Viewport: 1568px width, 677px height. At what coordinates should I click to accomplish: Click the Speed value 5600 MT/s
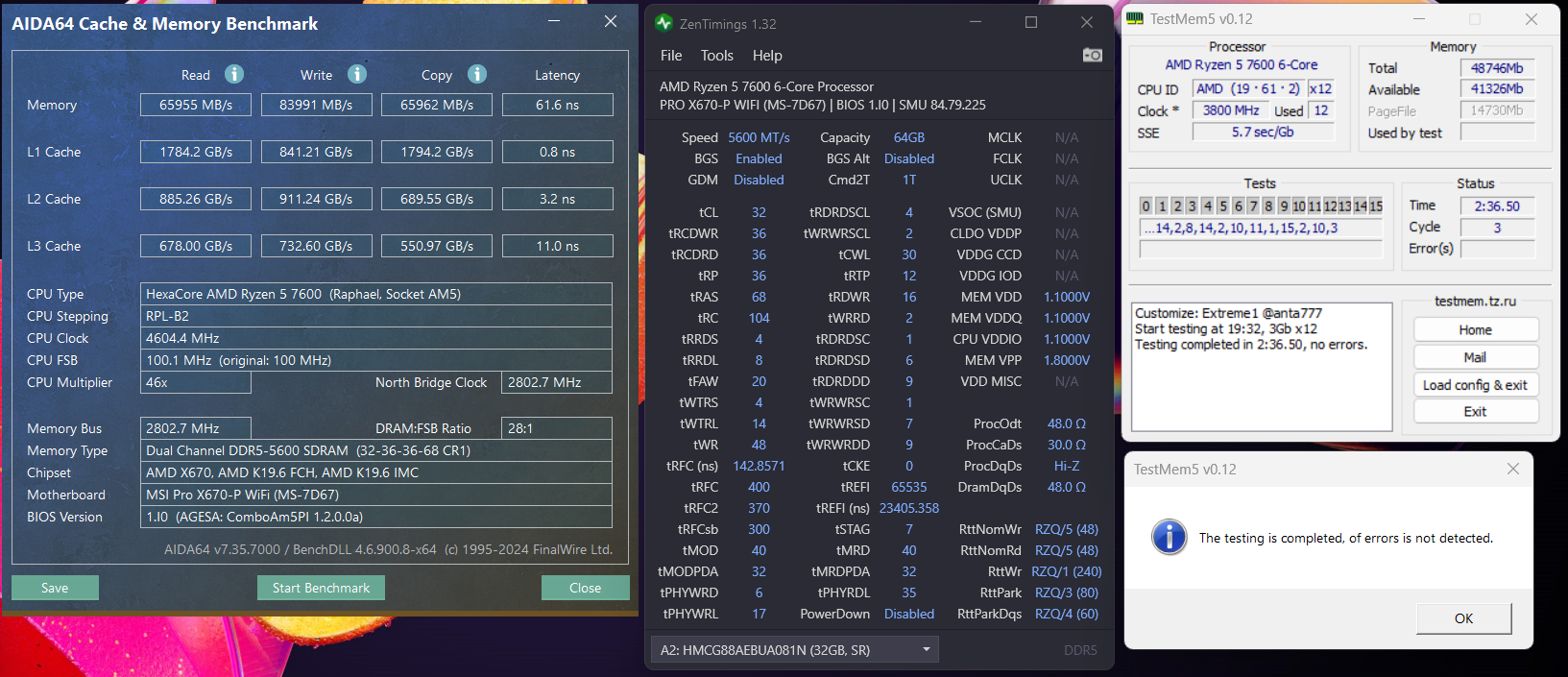click(x=759, y=137)
